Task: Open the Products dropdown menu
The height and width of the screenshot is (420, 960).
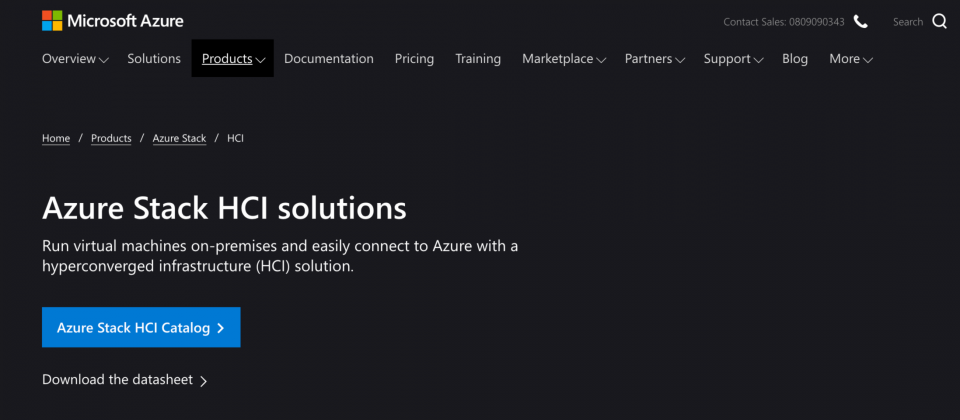Action: [x=233, y=59]
